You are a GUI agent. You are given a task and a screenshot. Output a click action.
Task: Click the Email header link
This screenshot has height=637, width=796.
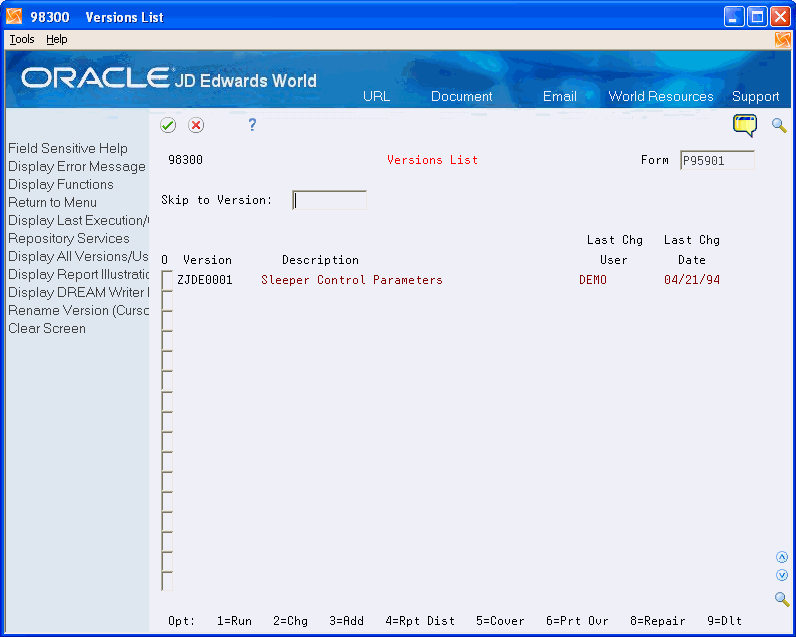coord(559,96)
